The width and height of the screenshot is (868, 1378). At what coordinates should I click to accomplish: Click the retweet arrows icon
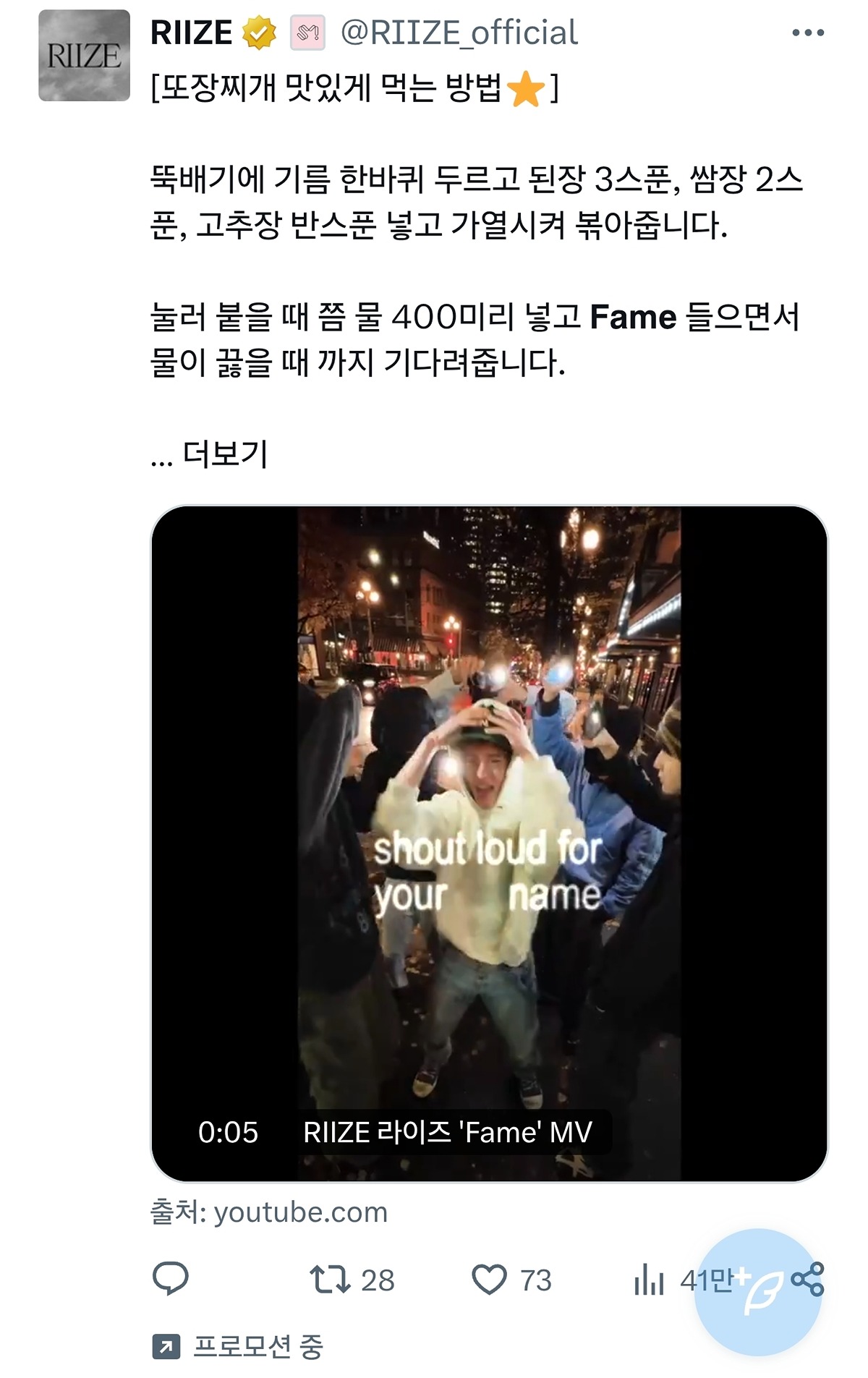[x=330, y=1279]
